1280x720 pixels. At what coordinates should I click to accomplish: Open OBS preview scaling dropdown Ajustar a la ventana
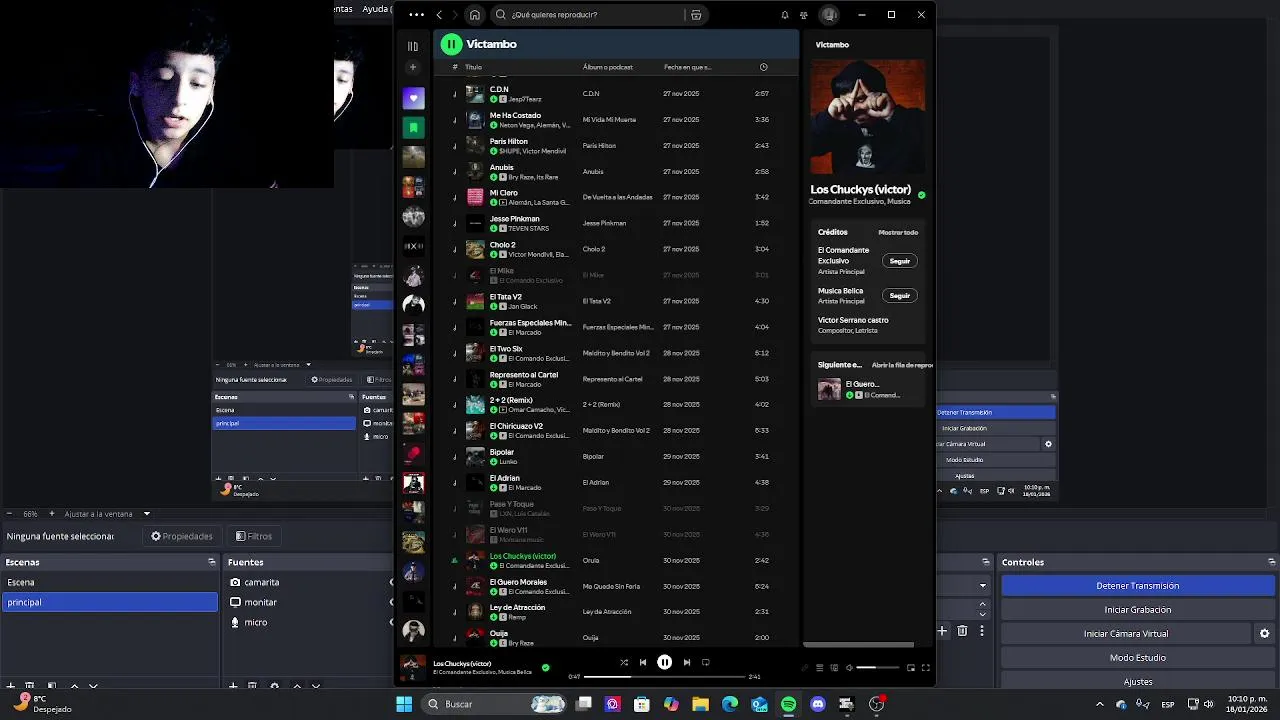click(107, 514)
